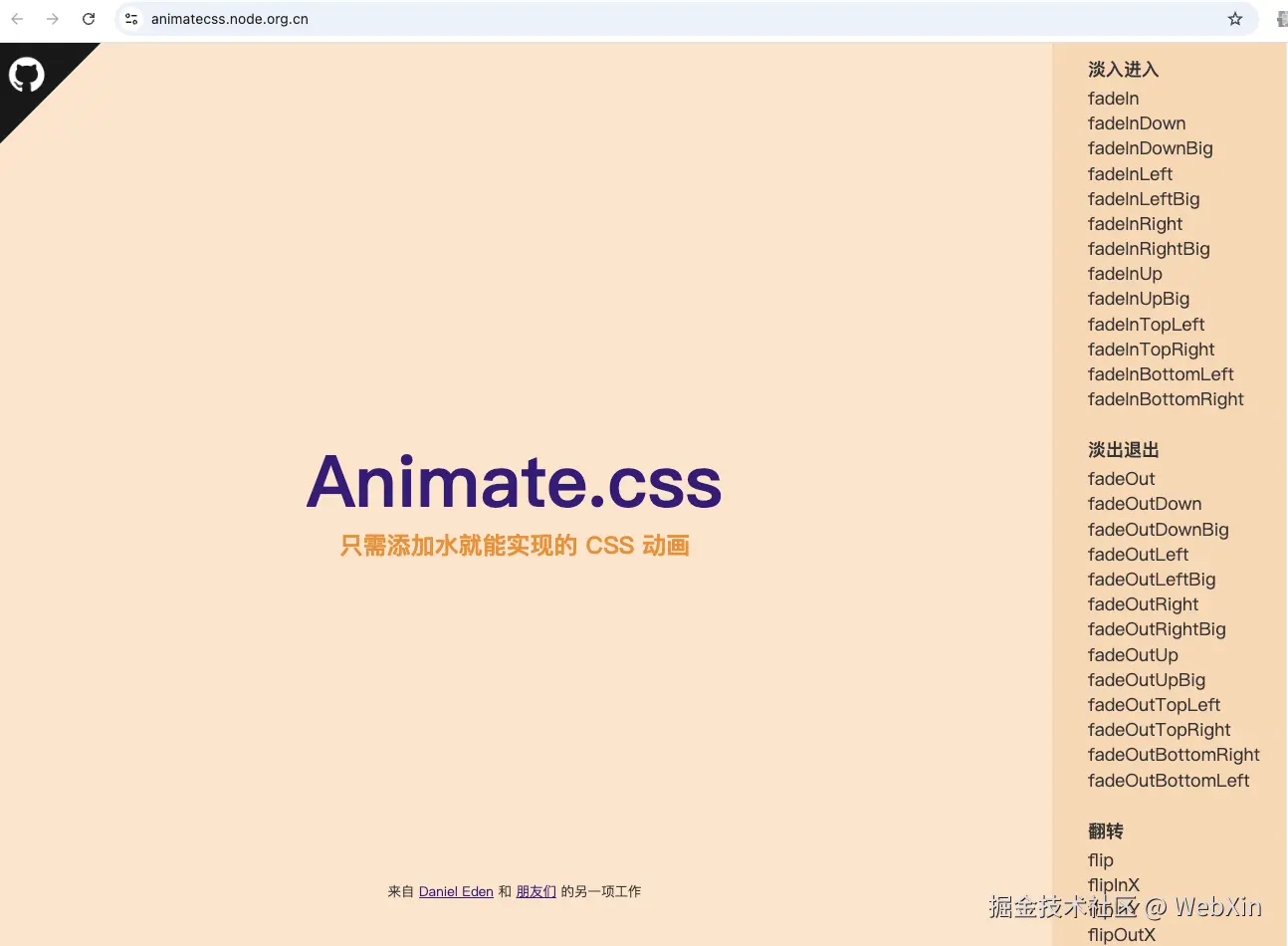
Task: Reload the page with refresh icon
Action: (89, 19)
